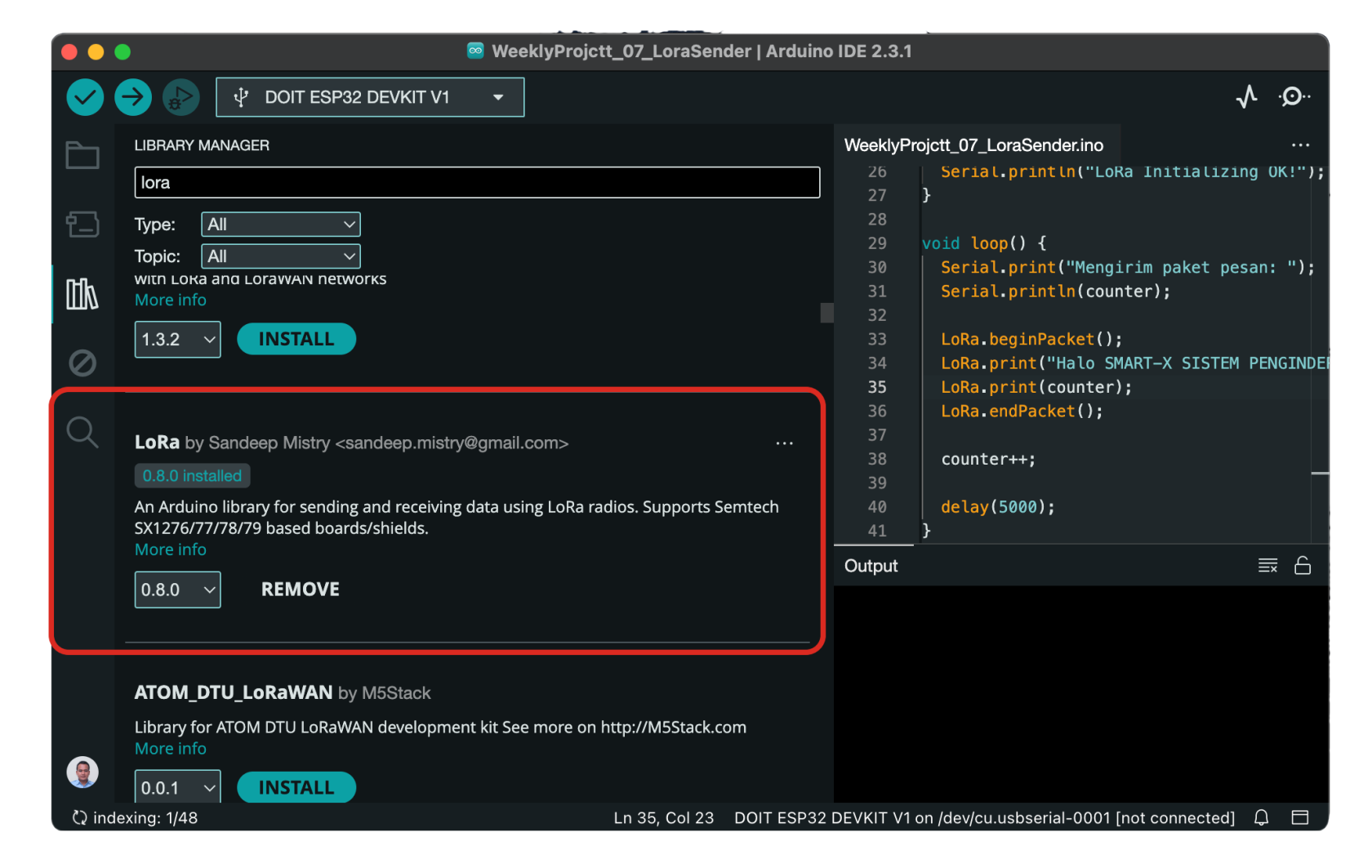Click the library search field containing lora

pos(477,183)
